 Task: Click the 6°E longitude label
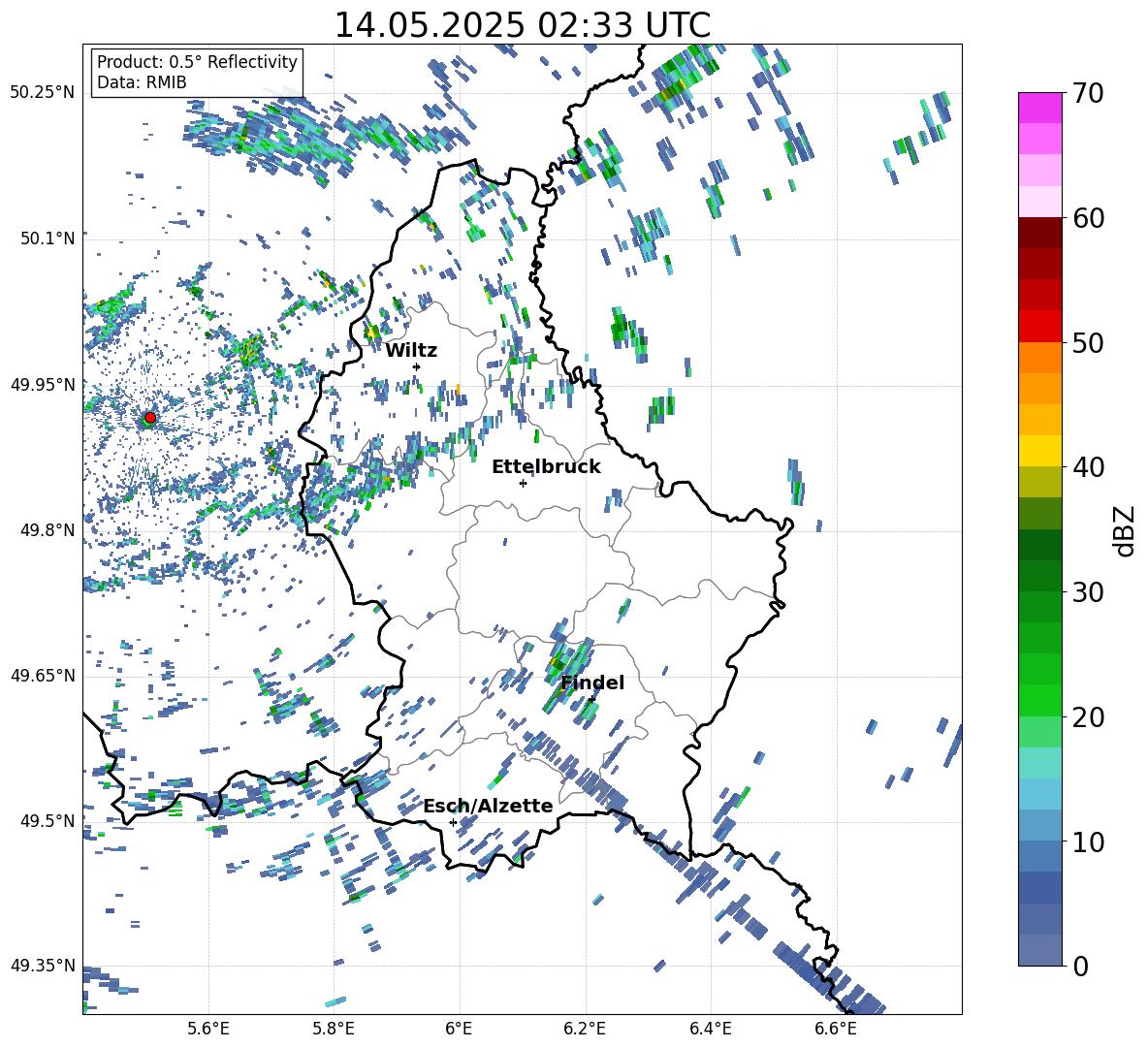pos(459,1029)
